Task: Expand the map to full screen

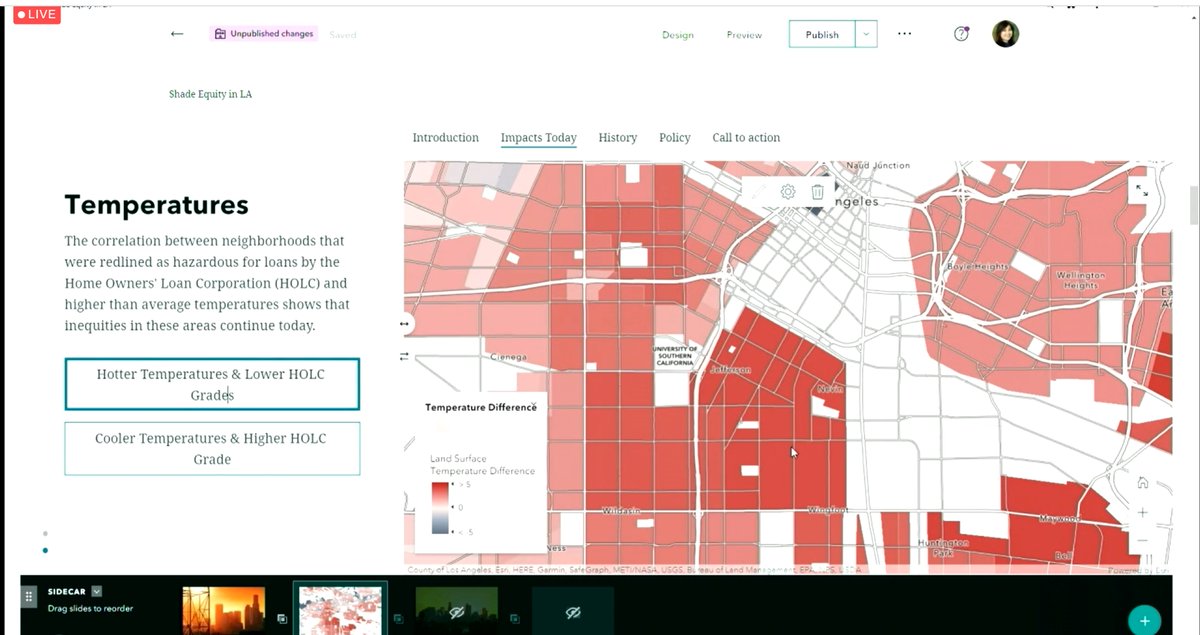Action: pos(1142,190)
